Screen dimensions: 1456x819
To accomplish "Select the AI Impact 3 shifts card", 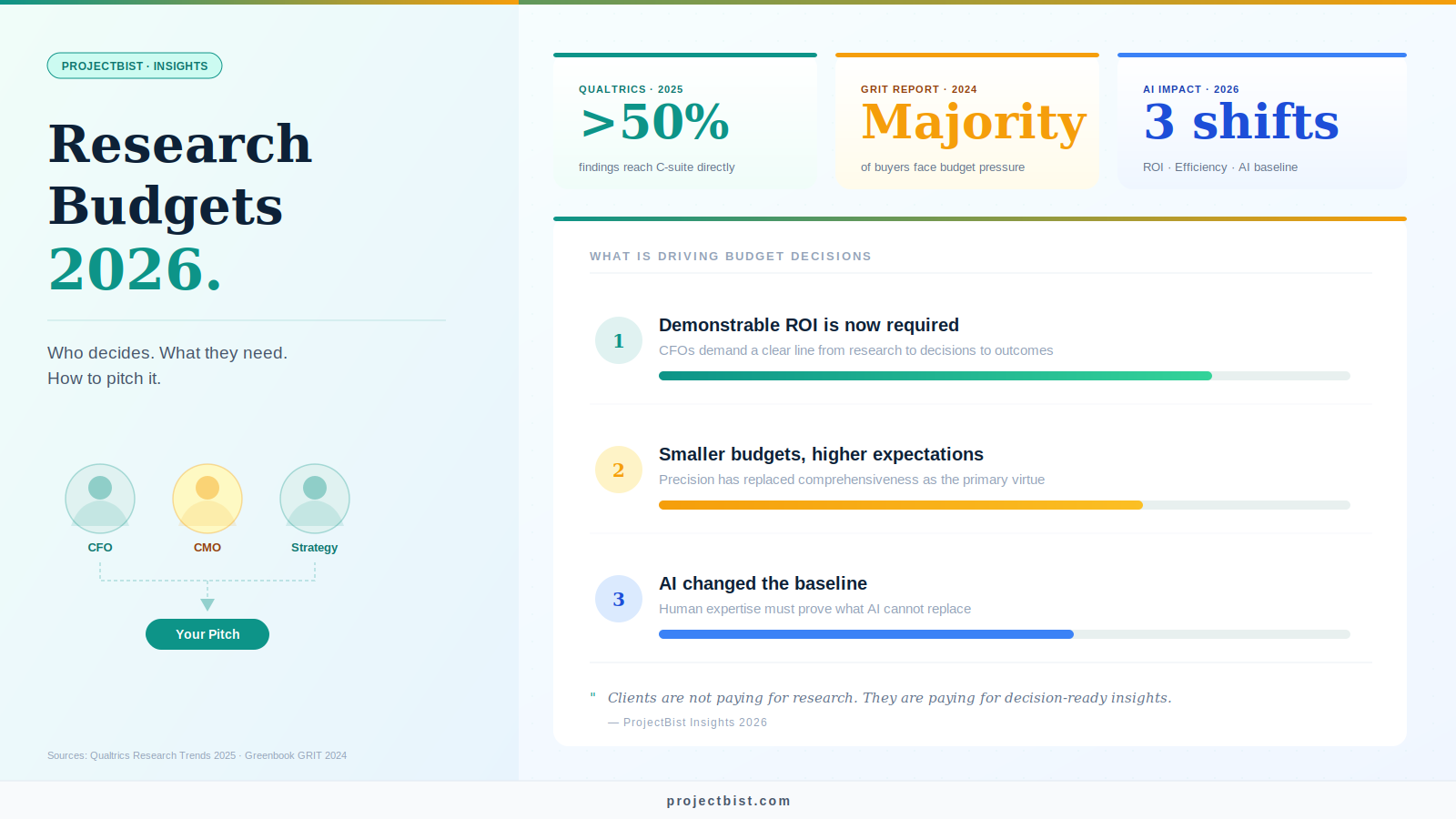I will click(x=1262, y=121).
